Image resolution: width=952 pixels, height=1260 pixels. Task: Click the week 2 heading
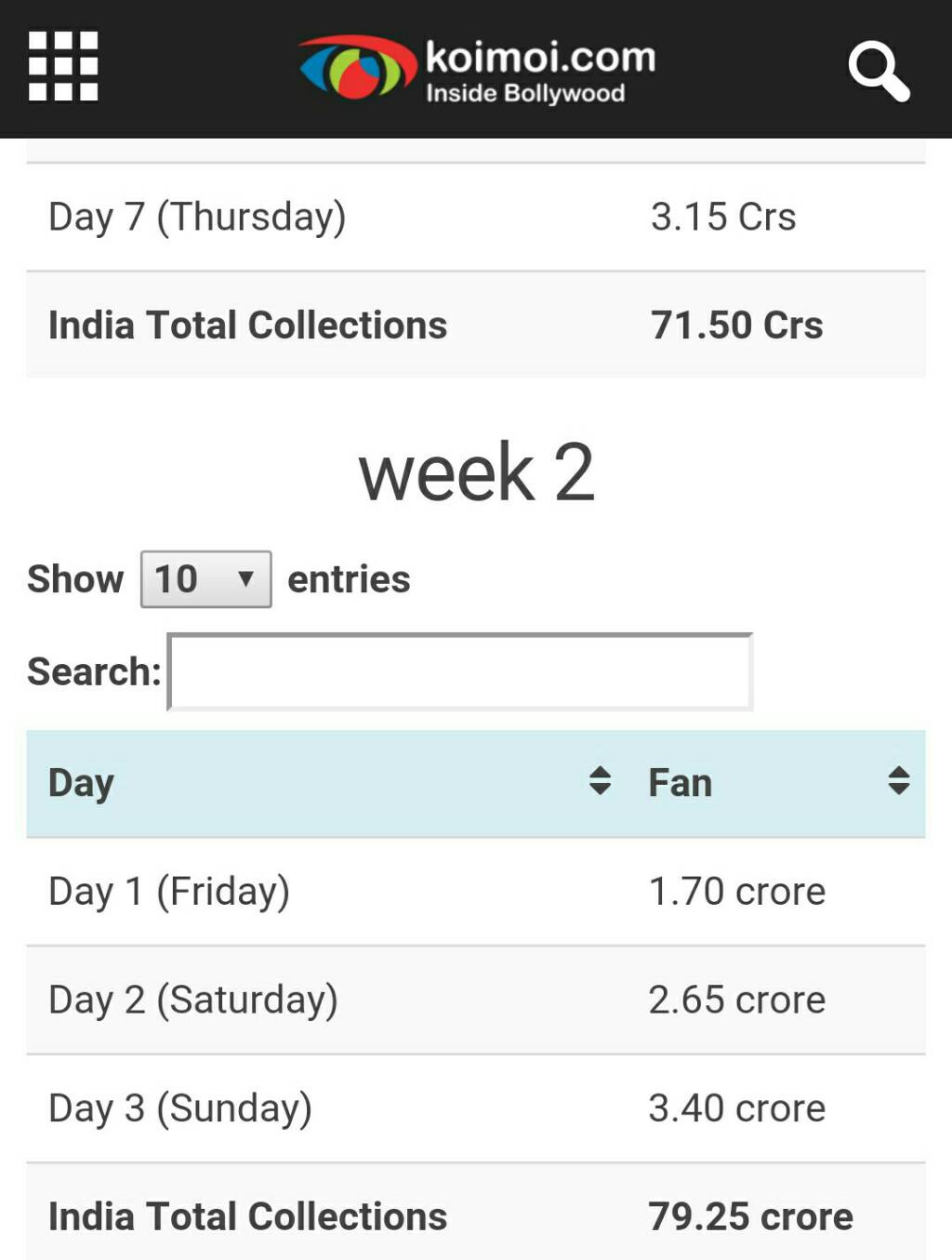(x=476, y=472)
